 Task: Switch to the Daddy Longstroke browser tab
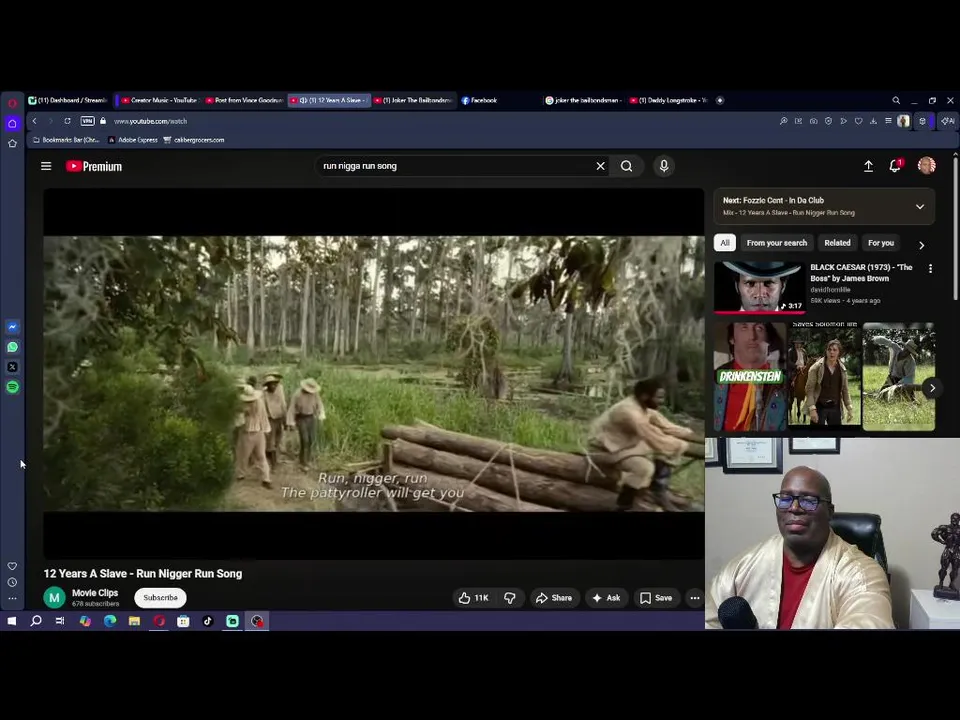click(669, 100)
